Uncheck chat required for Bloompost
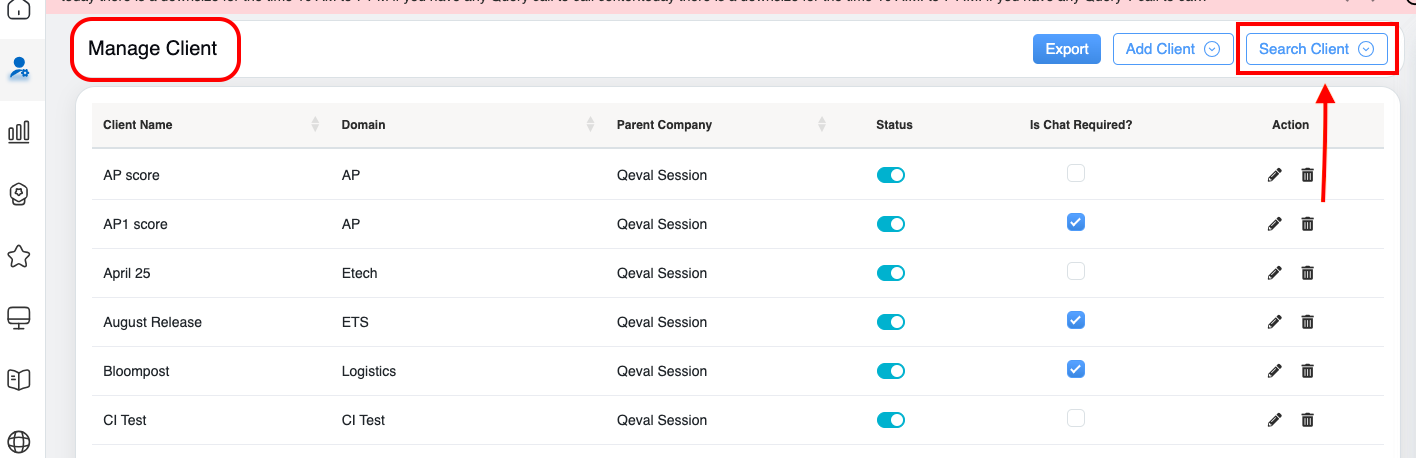This screenshot has width=1416, height=458. (1075, 370)
